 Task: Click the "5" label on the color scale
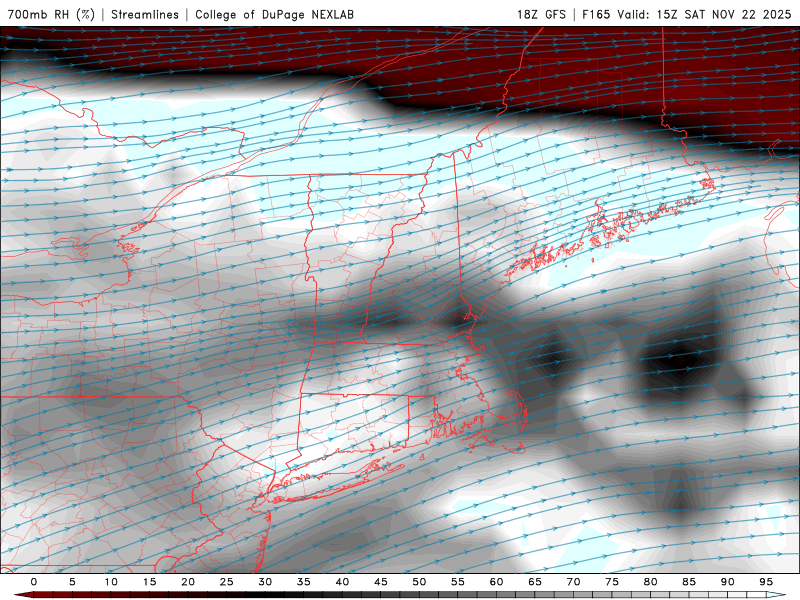click(72, 582)
